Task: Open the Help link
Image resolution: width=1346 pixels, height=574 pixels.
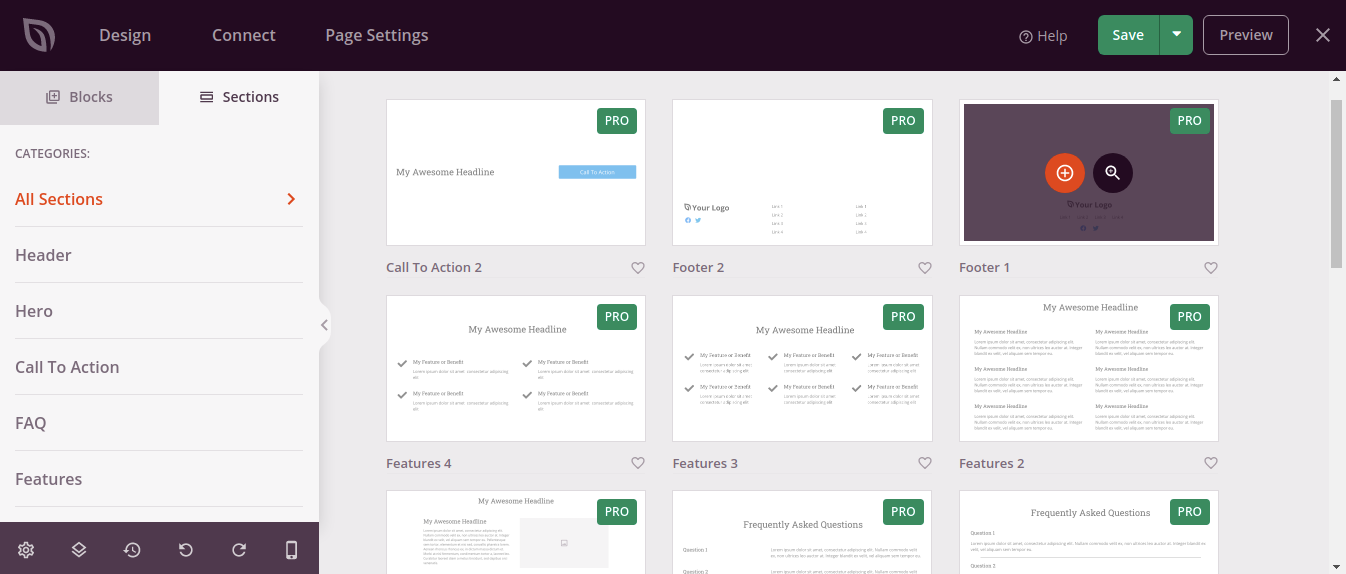Action: pos(1043,36)
